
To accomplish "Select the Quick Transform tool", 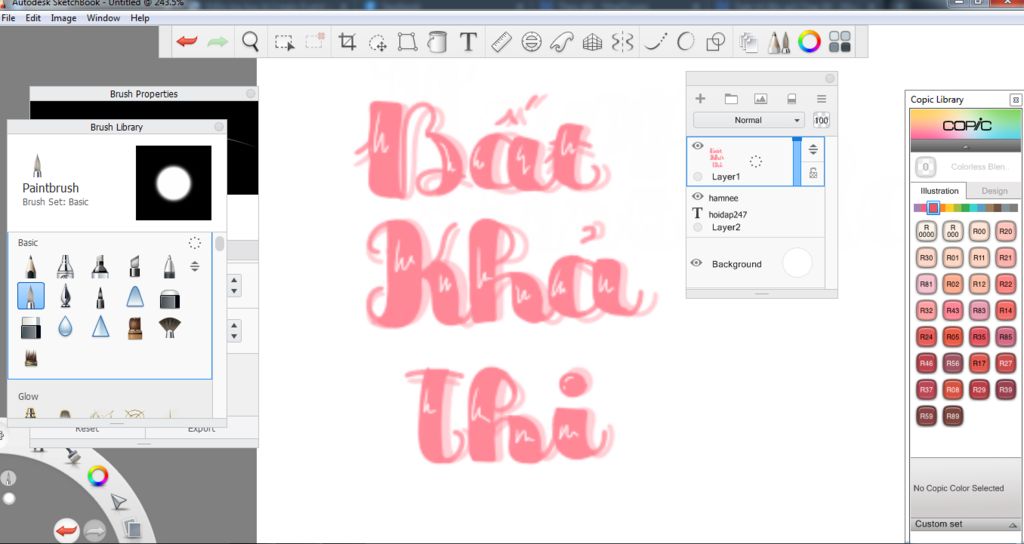I will (x=377, y=42).
